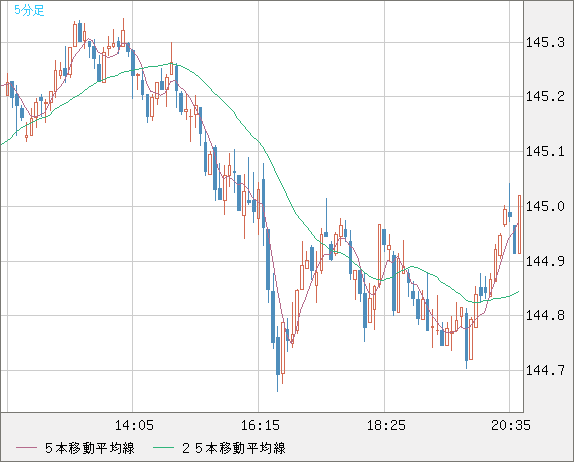Select the 18:25 time axis label
574x462 pixels.
tap(386, 425)
